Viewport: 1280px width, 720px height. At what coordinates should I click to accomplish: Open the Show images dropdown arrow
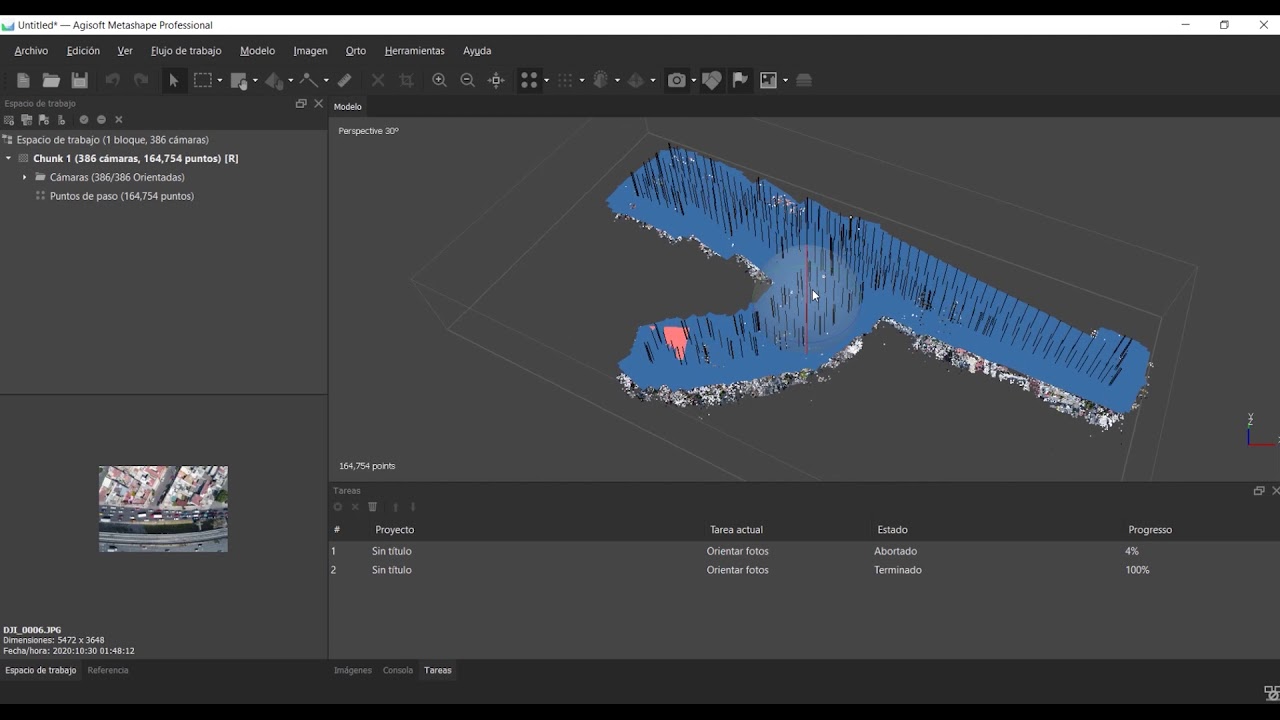pos(786,81)
